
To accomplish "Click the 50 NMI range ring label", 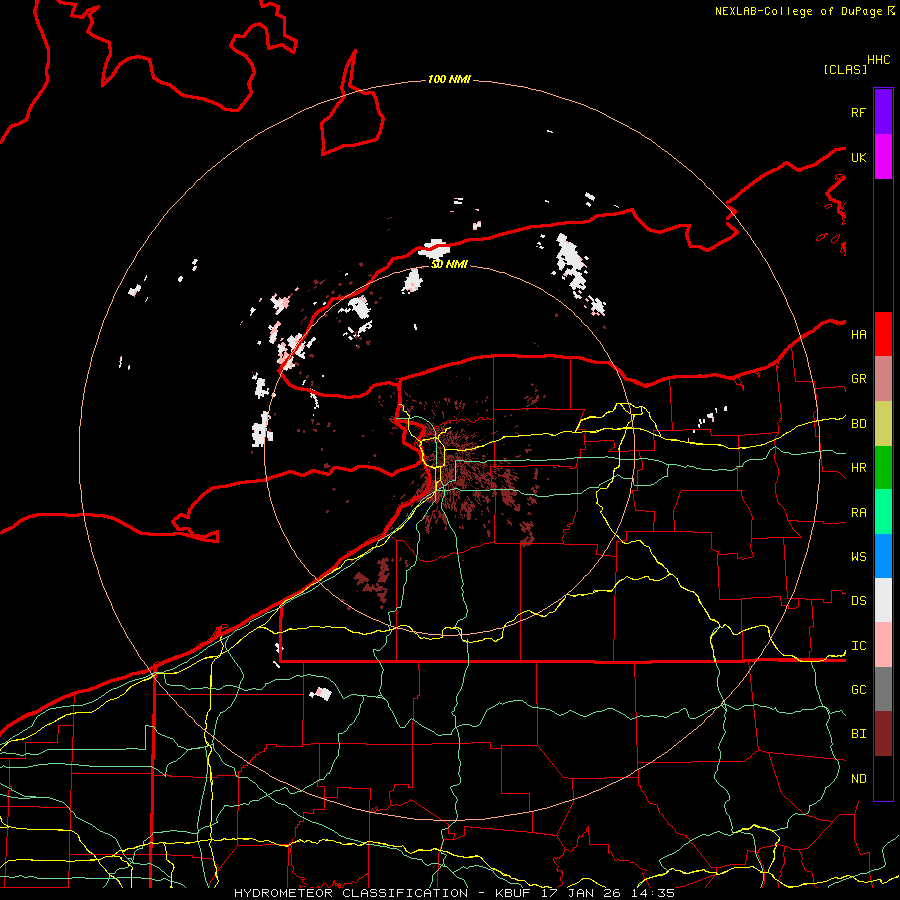I will click(x=449, y=264).
